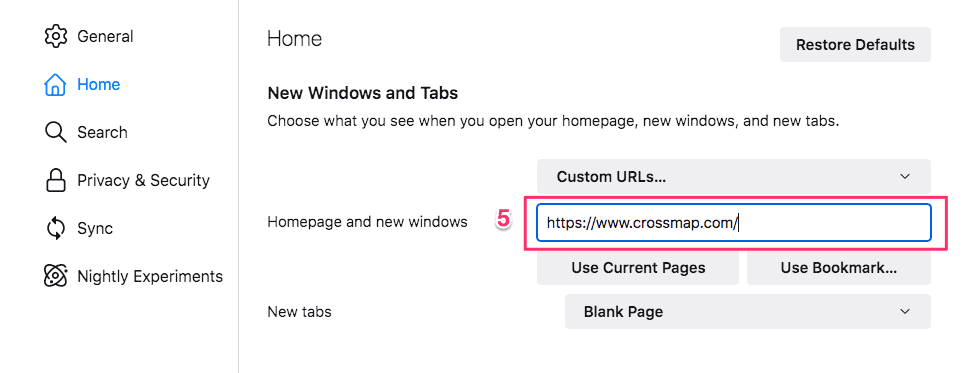This screenshot has height=373, width=977.
Task: Click the homepage URL text field
Action: pyautogui.click(x=733, y=222)
